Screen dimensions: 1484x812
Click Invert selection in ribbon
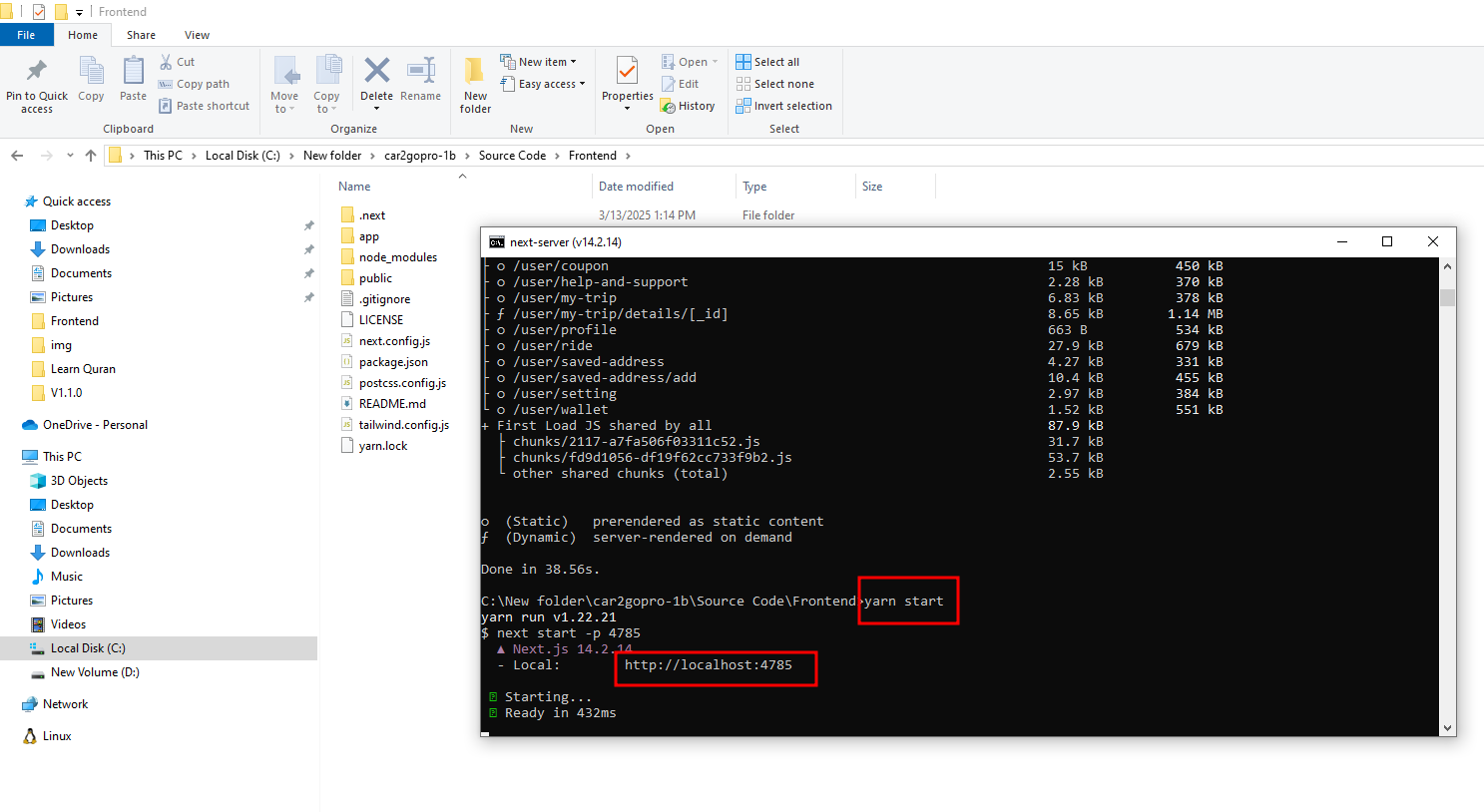point(784,106)
